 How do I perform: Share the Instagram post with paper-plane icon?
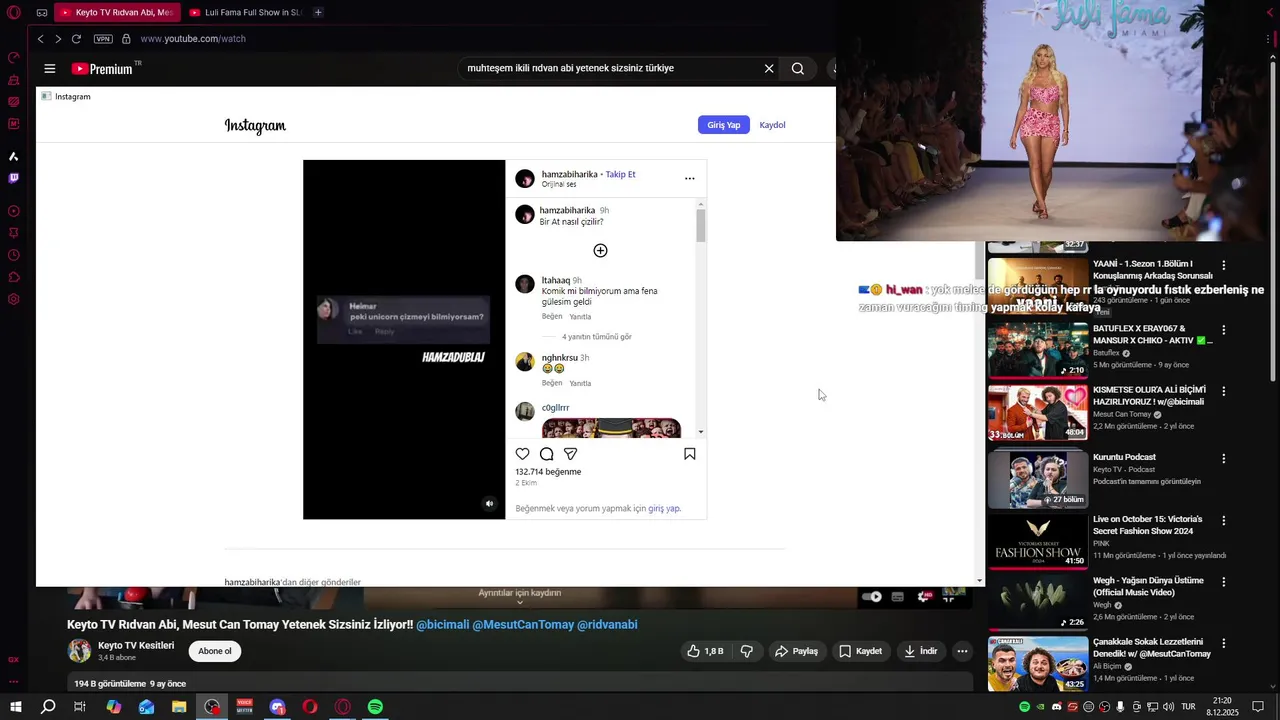571,454
